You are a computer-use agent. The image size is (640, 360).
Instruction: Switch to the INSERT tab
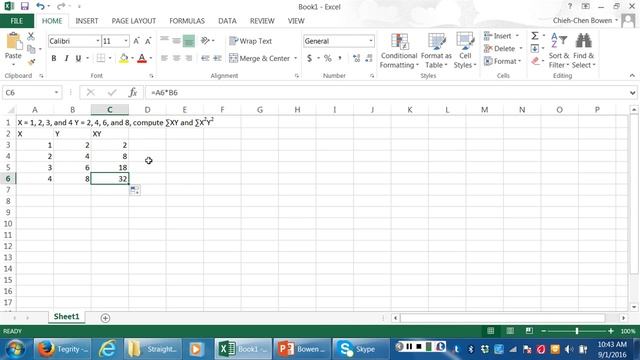point(87,21)
